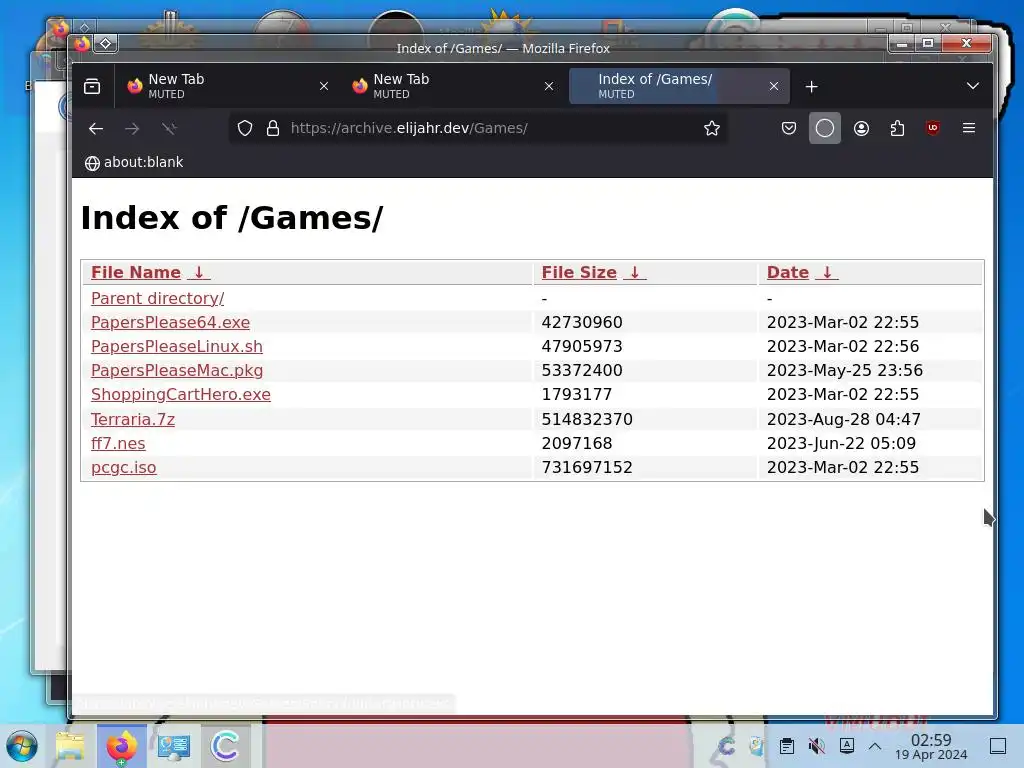
Task: Switch to the first New Tab
Action: click(x=229, y=86)
